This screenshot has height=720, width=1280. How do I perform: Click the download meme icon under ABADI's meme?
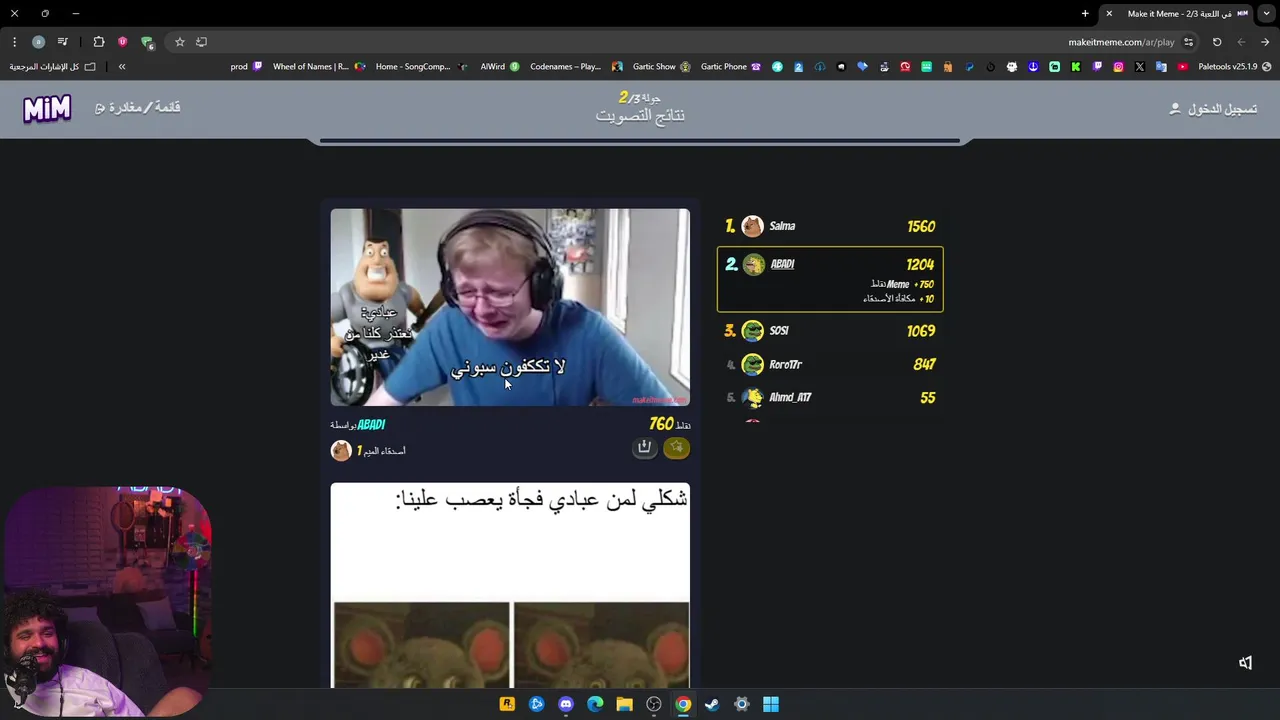pyautogui.click(x=644, y=447)
